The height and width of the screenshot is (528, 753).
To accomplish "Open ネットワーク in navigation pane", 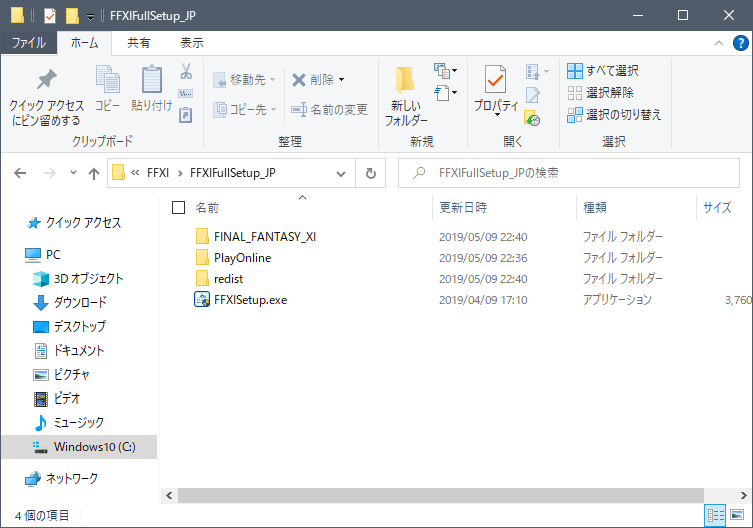I will tap(61, 479).
